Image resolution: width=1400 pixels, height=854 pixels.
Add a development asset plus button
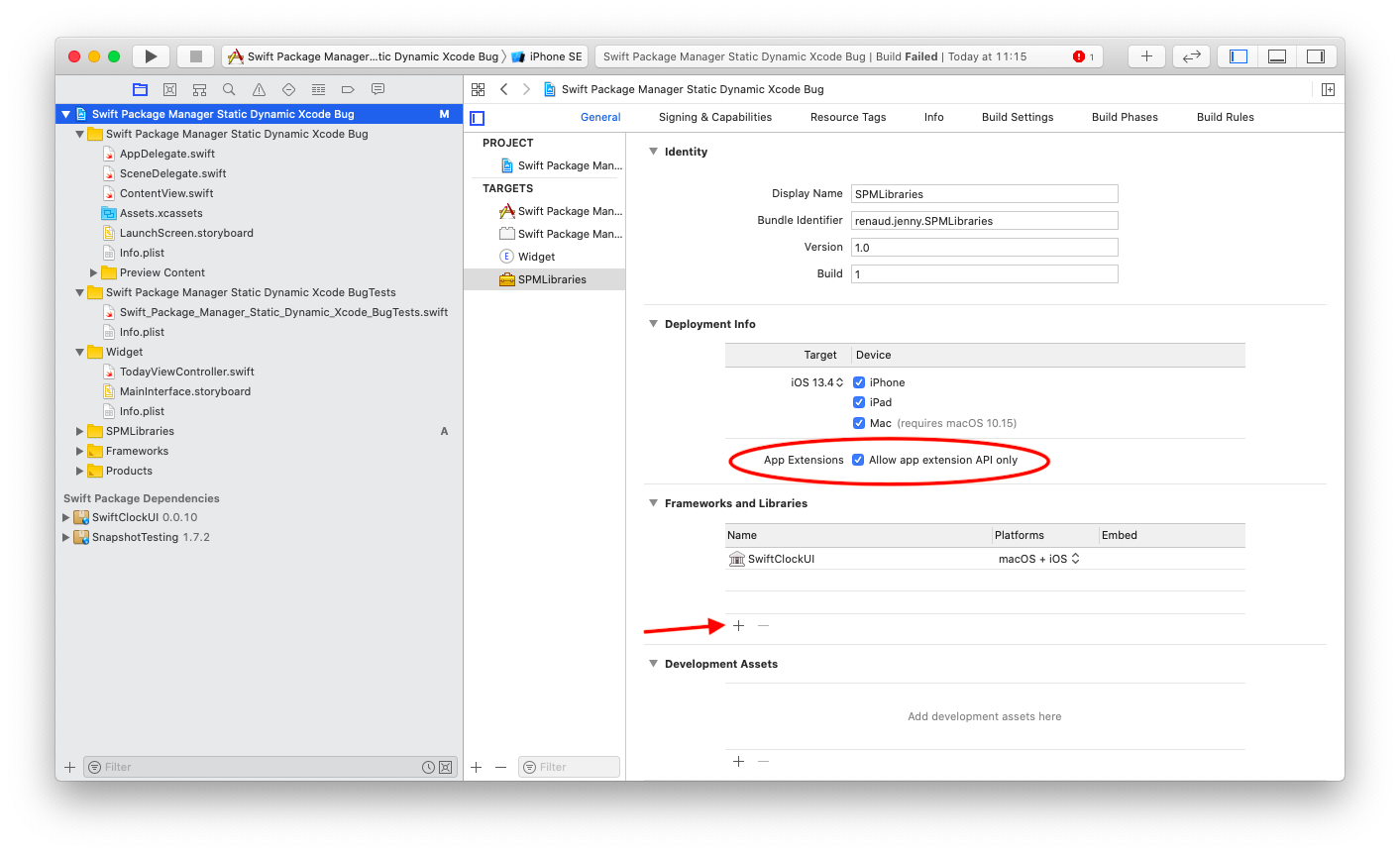pyautogui.click(x=738, y=762)
